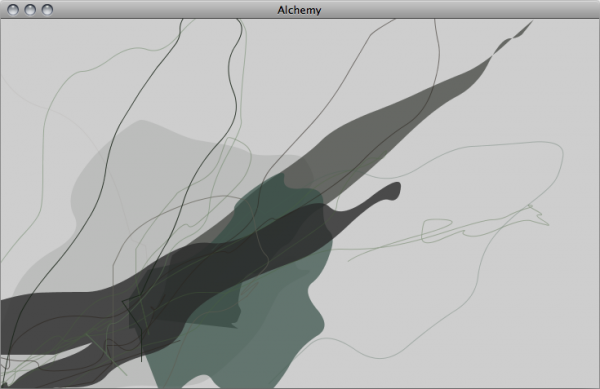Minimize the Alchemy window

(x=30, y=10)
